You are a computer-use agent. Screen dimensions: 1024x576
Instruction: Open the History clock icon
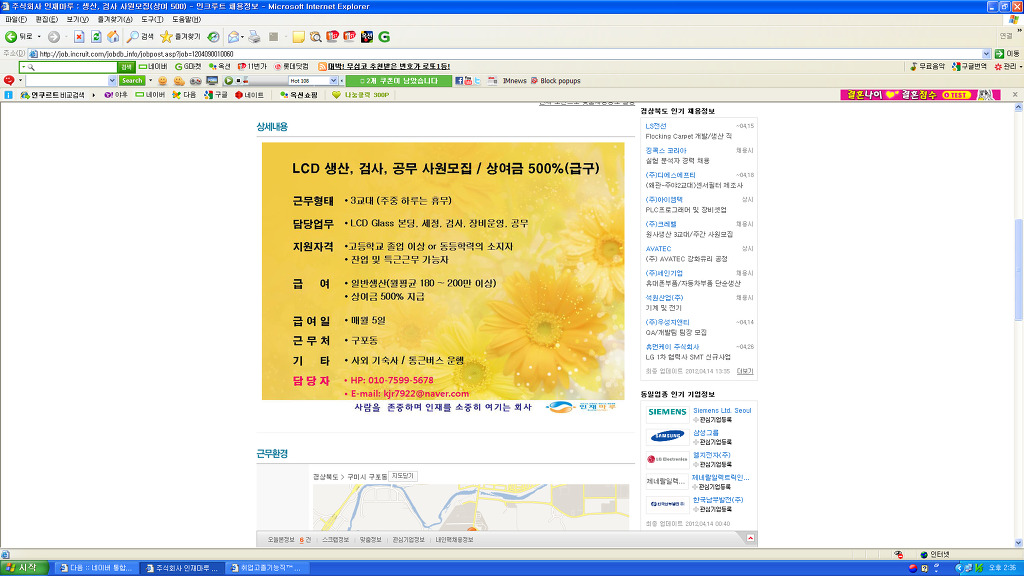click(214, 37)
